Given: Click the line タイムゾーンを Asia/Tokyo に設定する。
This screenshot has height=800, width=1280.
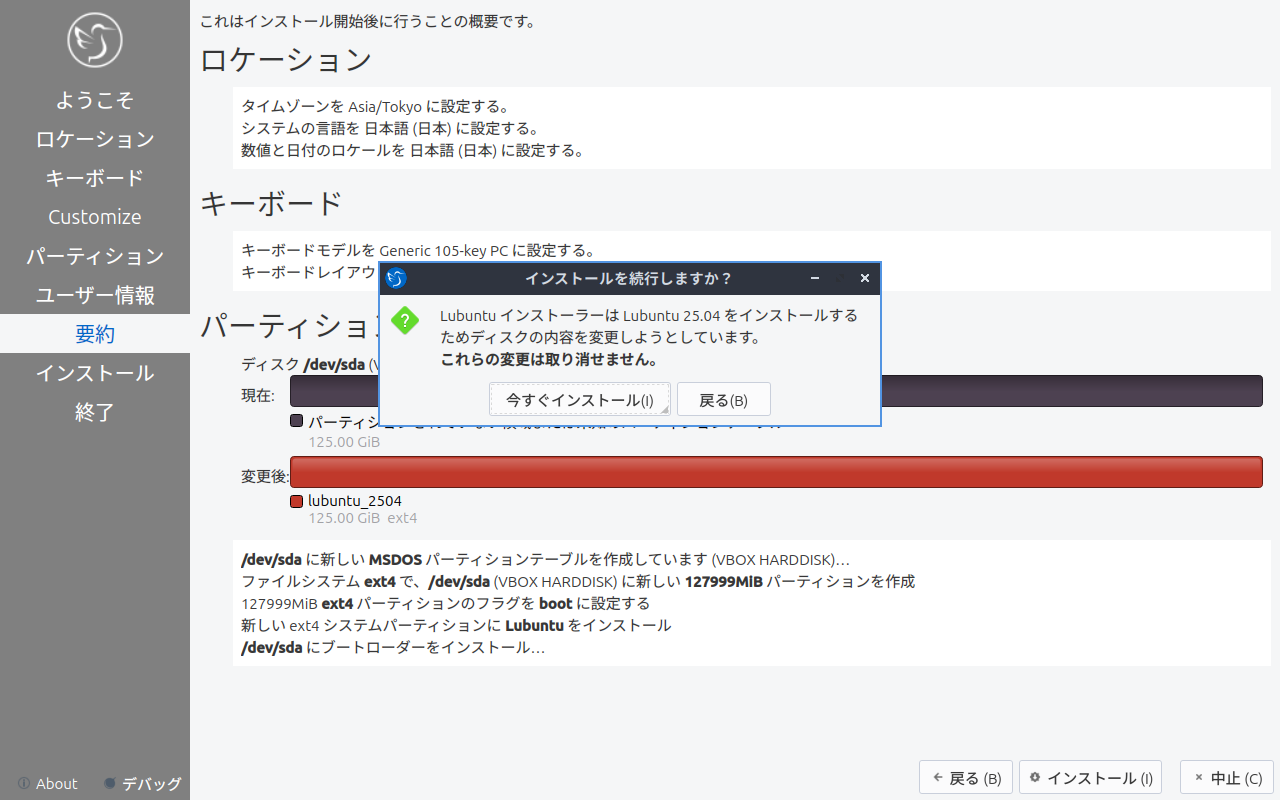Looking at the screenshot, I should click(377, 106).
